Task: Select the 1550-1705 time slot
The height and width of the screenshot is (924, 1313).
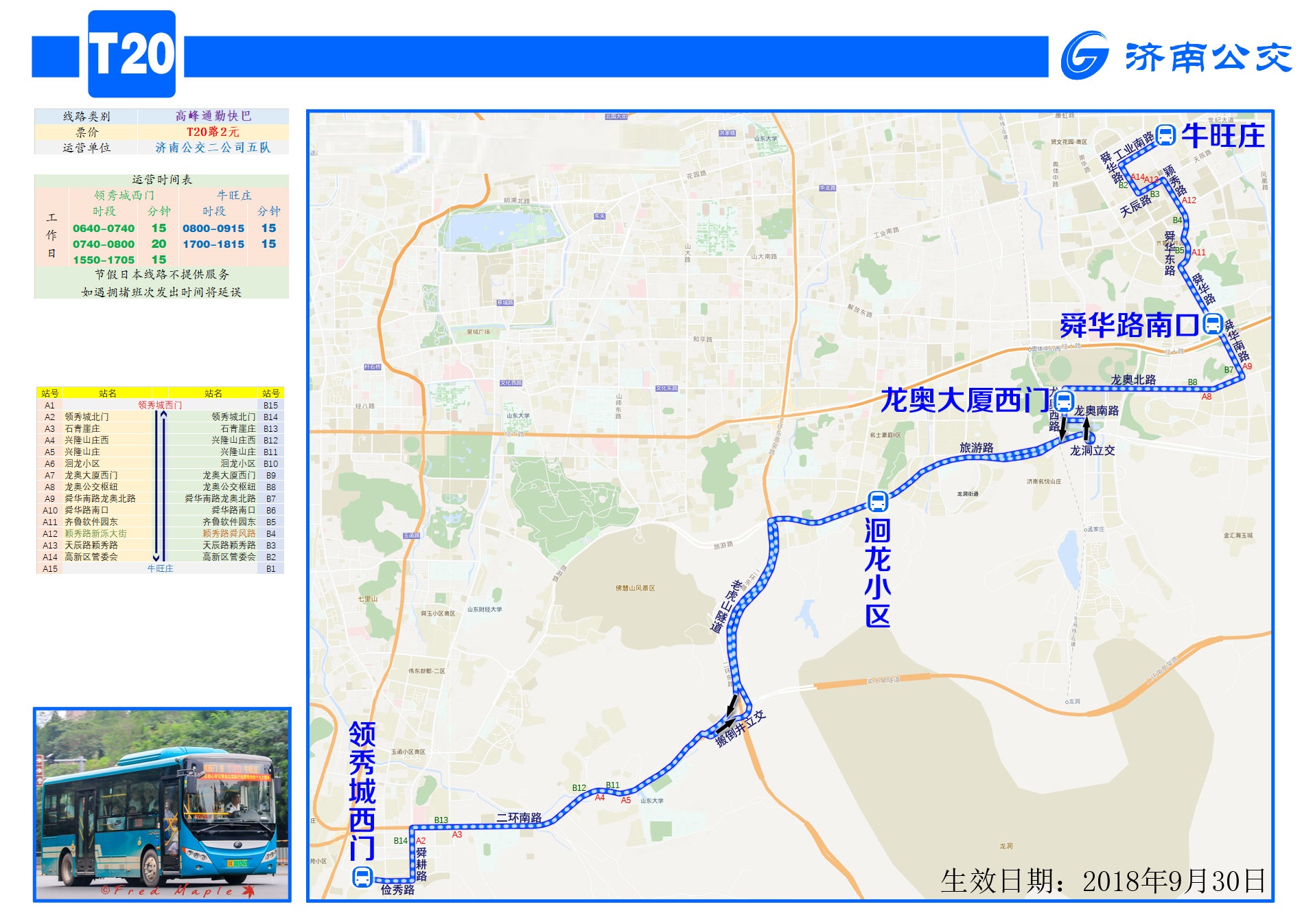Action: (x=104, y=259)
